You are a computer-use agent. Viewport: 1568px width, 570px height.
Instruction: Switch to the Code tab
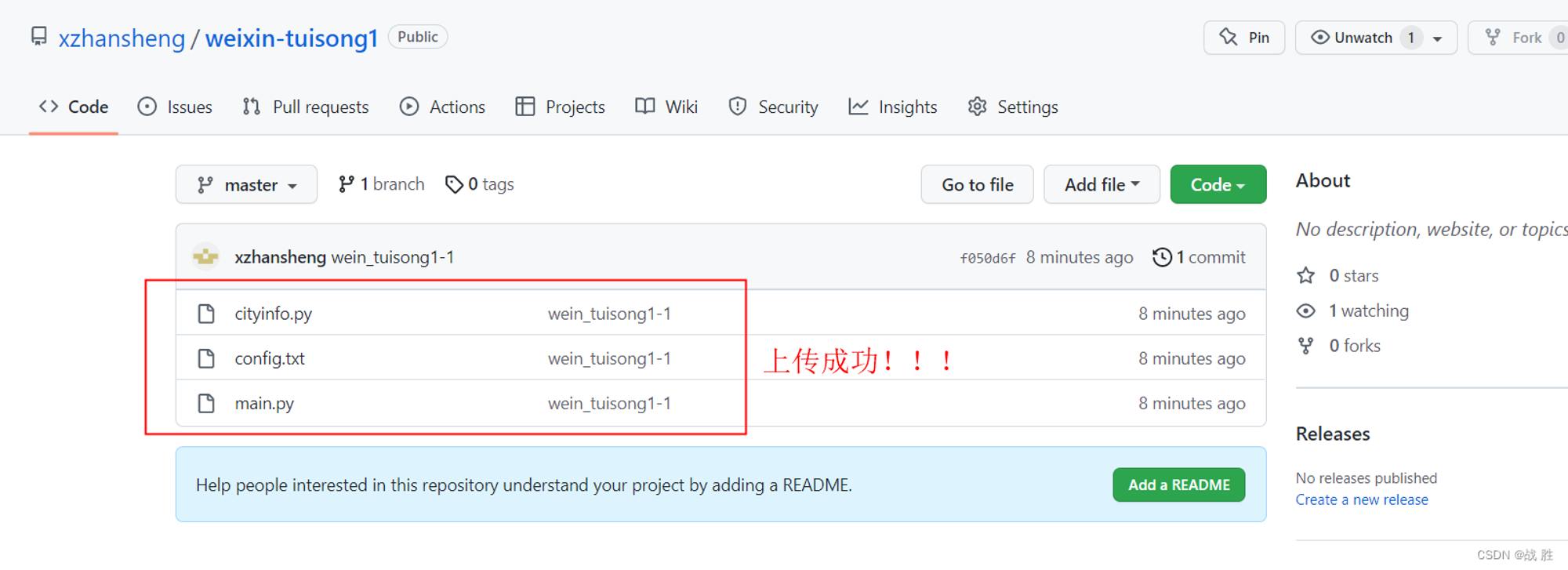(x=74, y=107)
